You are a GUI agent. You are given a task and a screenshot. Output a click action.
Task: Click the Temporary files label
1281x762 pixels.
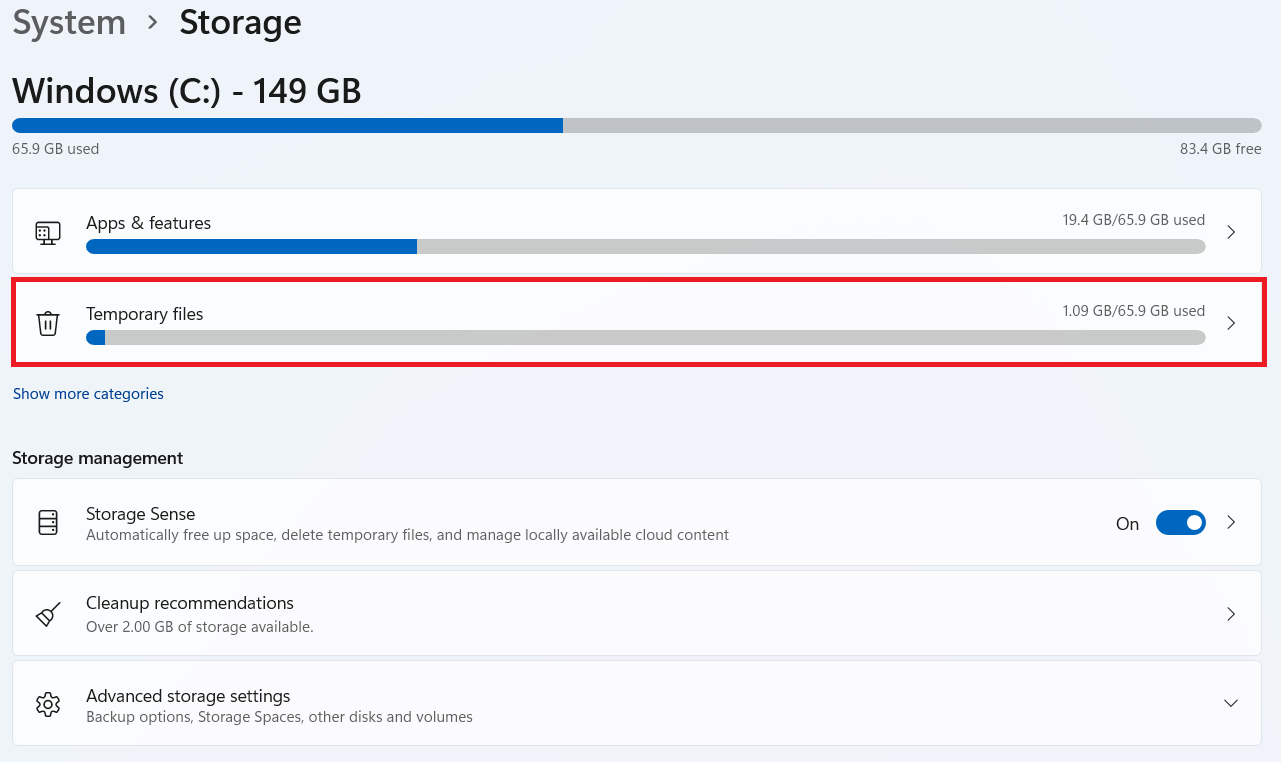click(x=144, y=314)
